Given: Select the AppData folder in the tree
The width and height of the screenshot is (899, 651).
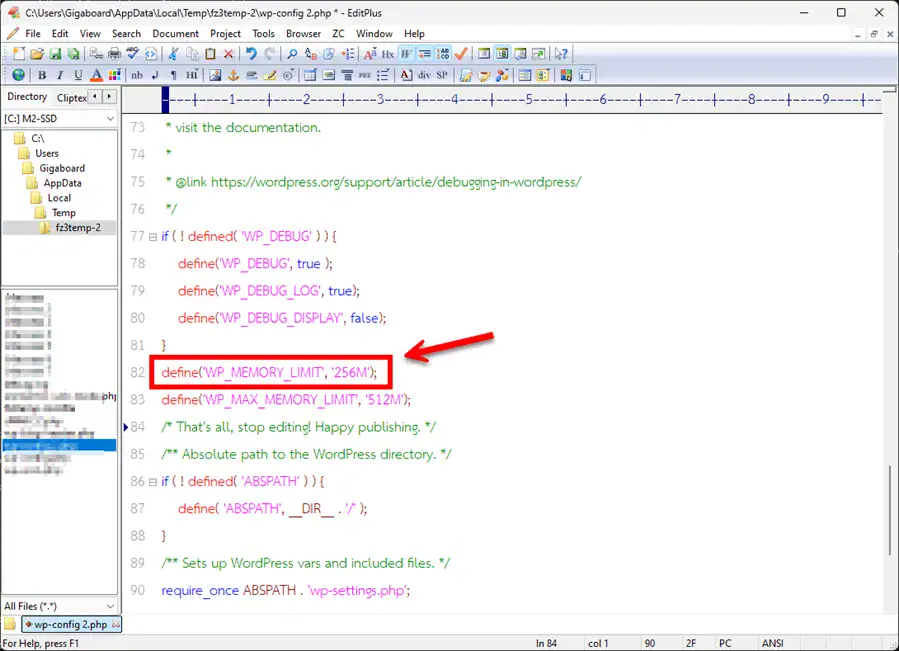Looking at the screenshot, I should tap(62, 183).
